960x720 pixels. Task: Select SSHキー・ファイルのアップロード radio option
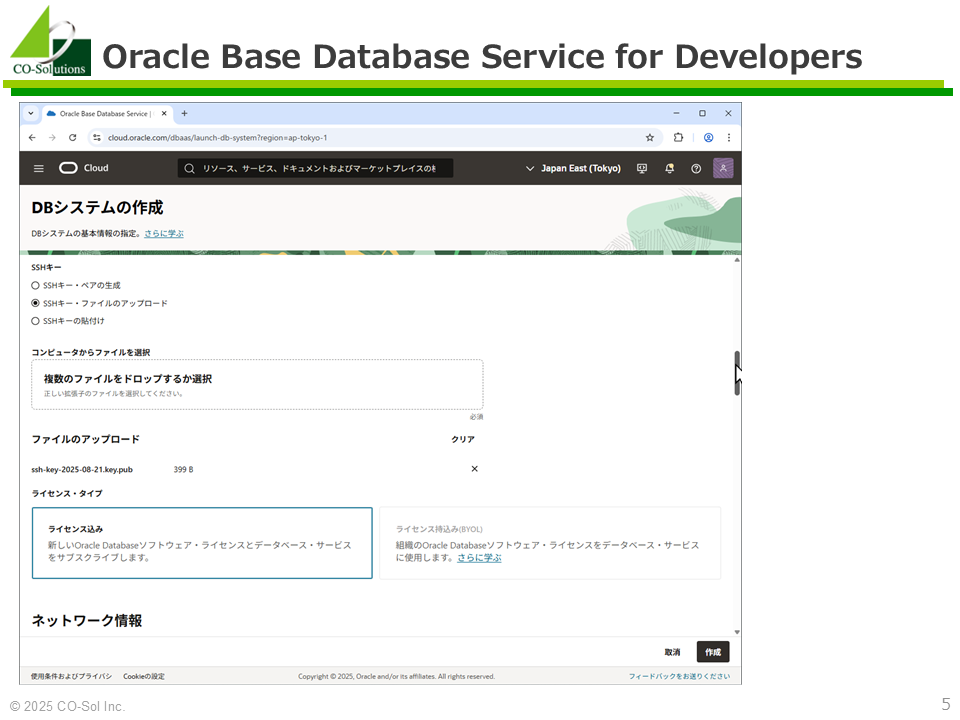pos(36,303)
